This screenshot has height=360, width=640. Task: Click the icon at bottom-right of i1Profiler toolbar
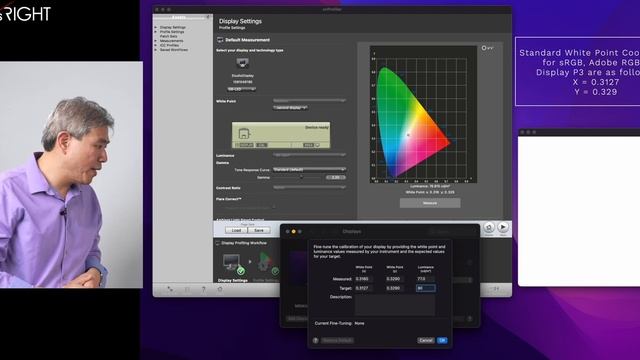tap(496, 289)
